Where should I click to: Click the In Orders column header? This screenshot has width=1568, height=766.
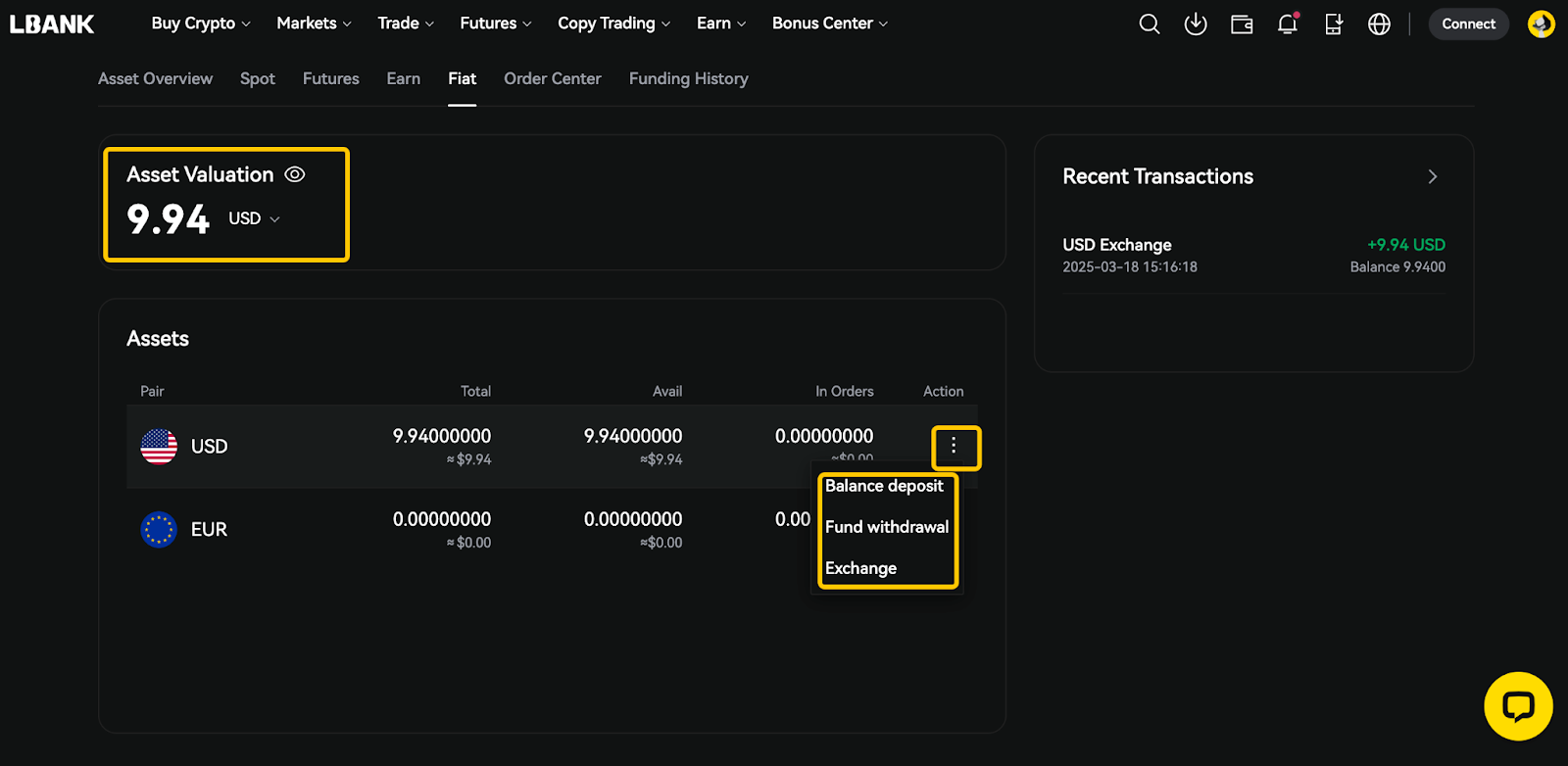[845, 391]
